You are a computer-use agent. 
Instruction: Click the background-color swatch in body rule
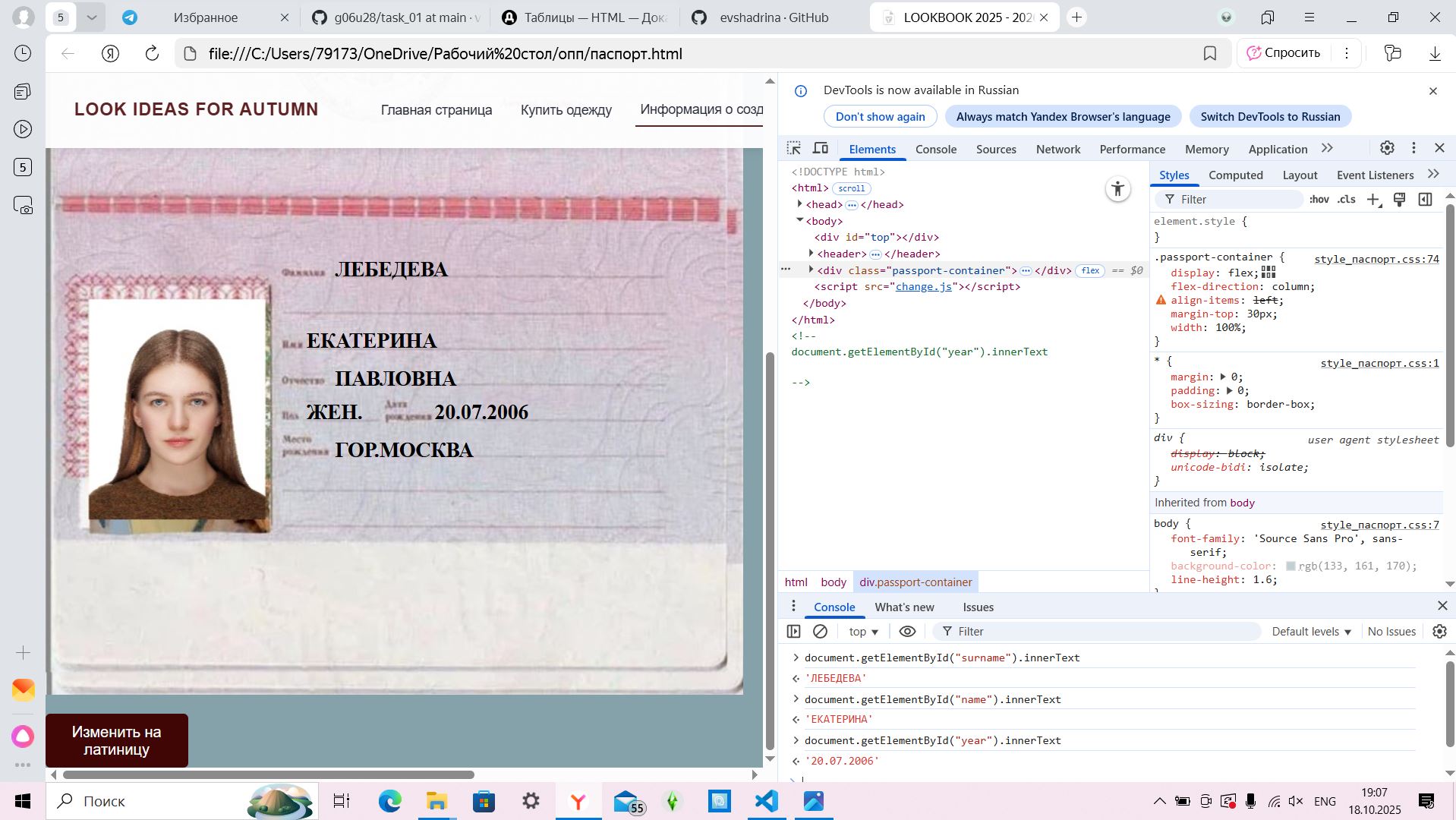coord(1291,566)
